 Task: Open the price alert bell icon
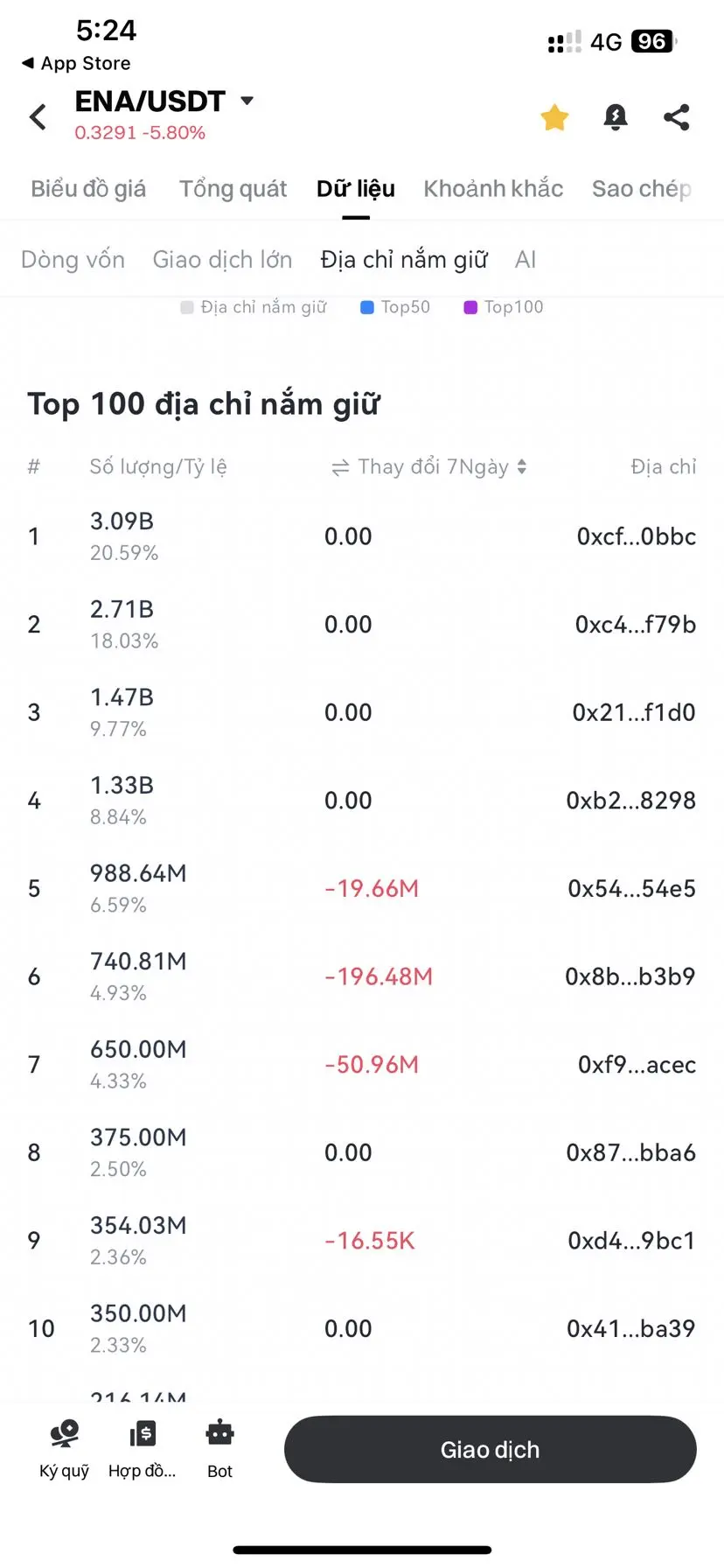(616, 116)
